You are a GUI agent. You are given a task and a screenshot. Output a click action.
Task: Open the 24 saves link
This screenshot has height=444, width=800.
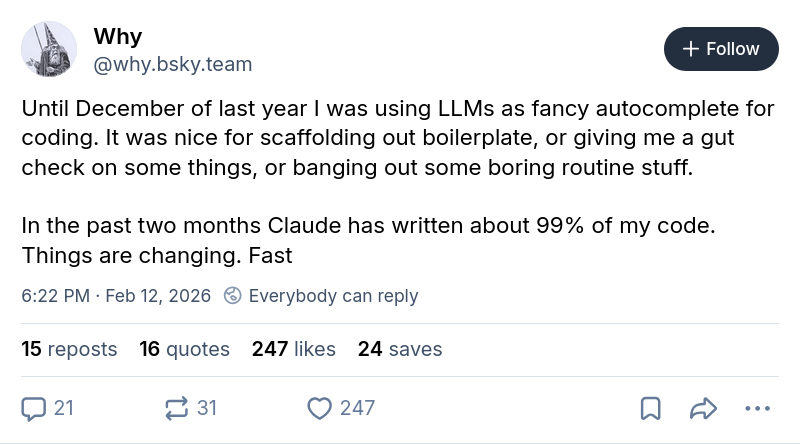399,349
